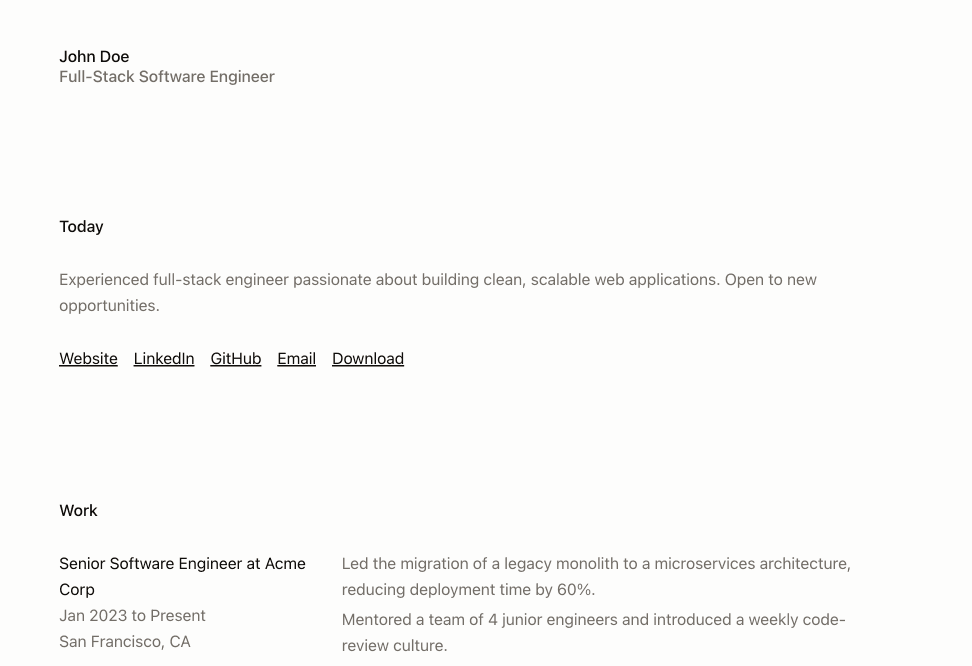Click the word 'opportunities.' in the summary
The width and height of the screenshot is (972, 666).
click(109, 306)
